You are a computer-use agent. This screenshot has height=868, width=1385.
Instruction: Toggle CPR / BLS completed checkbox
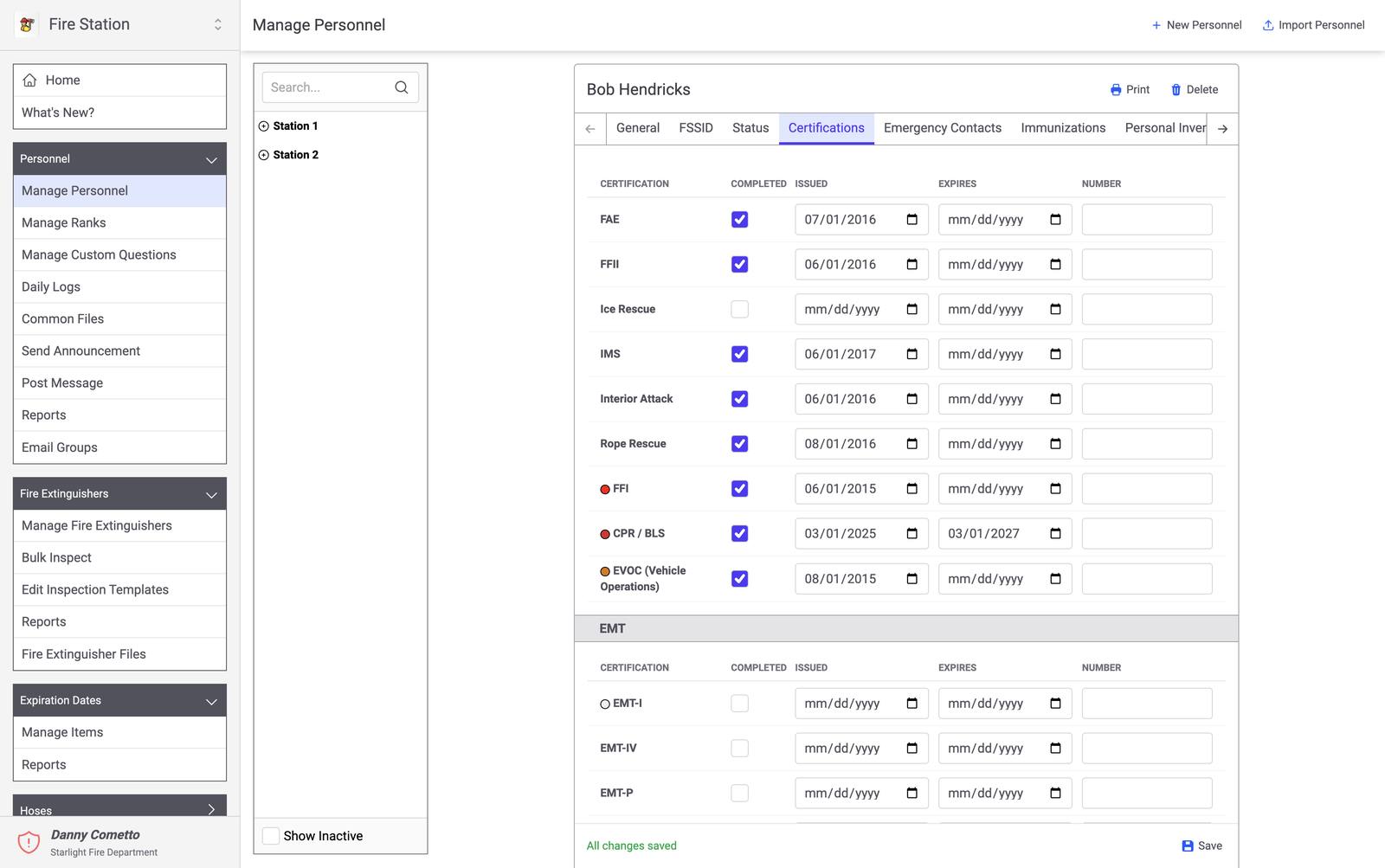(x=739, y=534)
